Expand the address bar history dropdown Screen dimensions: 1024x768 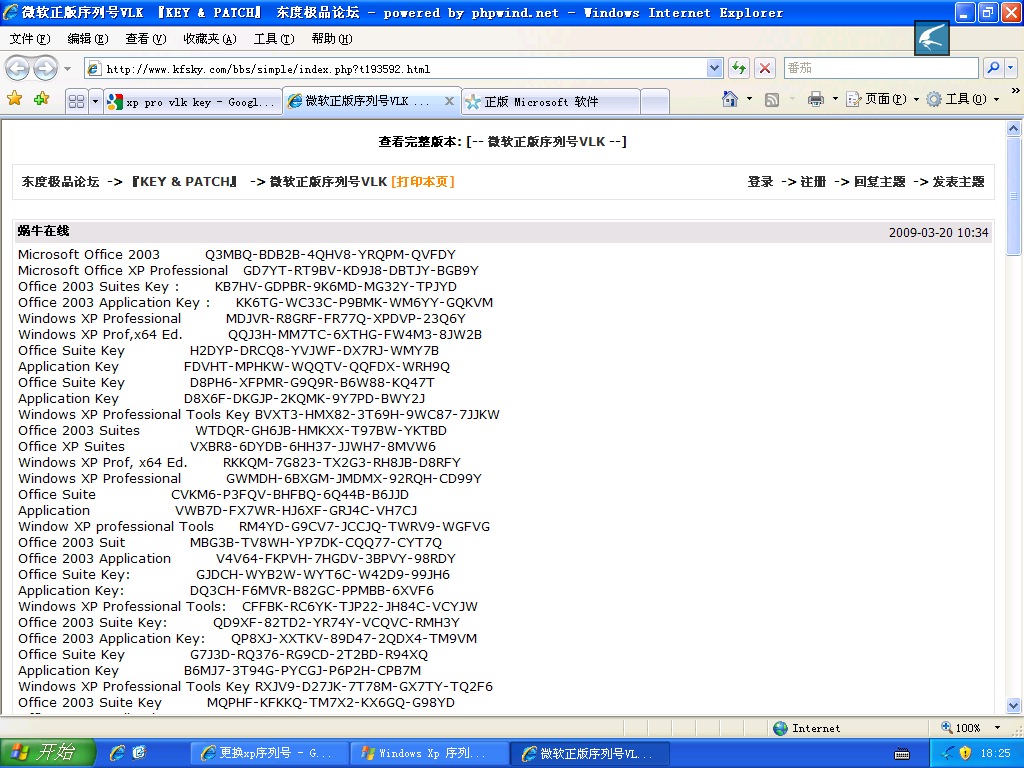coord(714,68)
